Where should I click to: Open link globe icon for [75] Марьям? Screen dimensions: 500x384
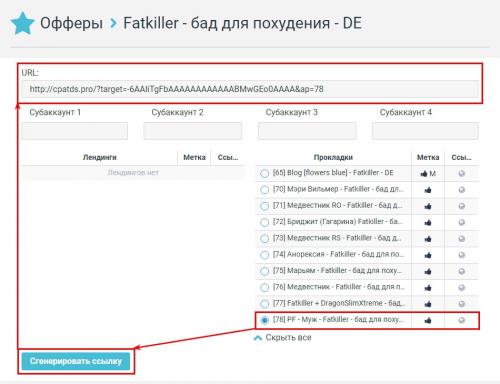click(462, 271)
